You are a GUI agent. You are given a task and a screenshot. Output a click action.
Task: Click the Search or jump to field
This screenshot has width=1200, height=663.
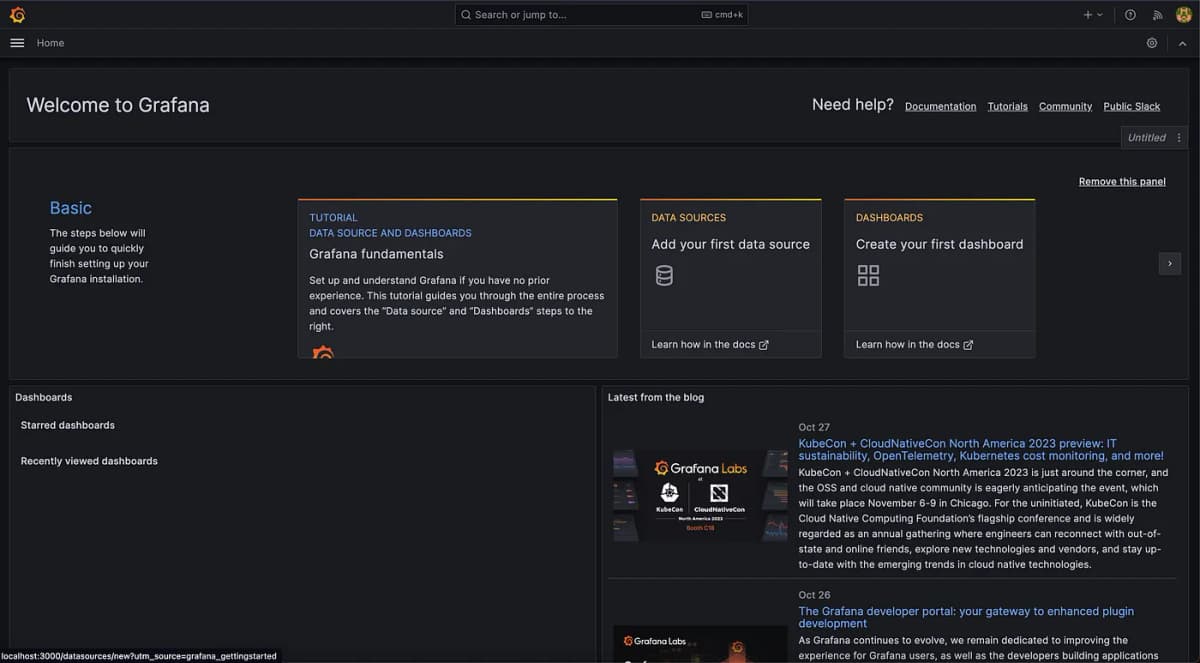tap(601, 15)
